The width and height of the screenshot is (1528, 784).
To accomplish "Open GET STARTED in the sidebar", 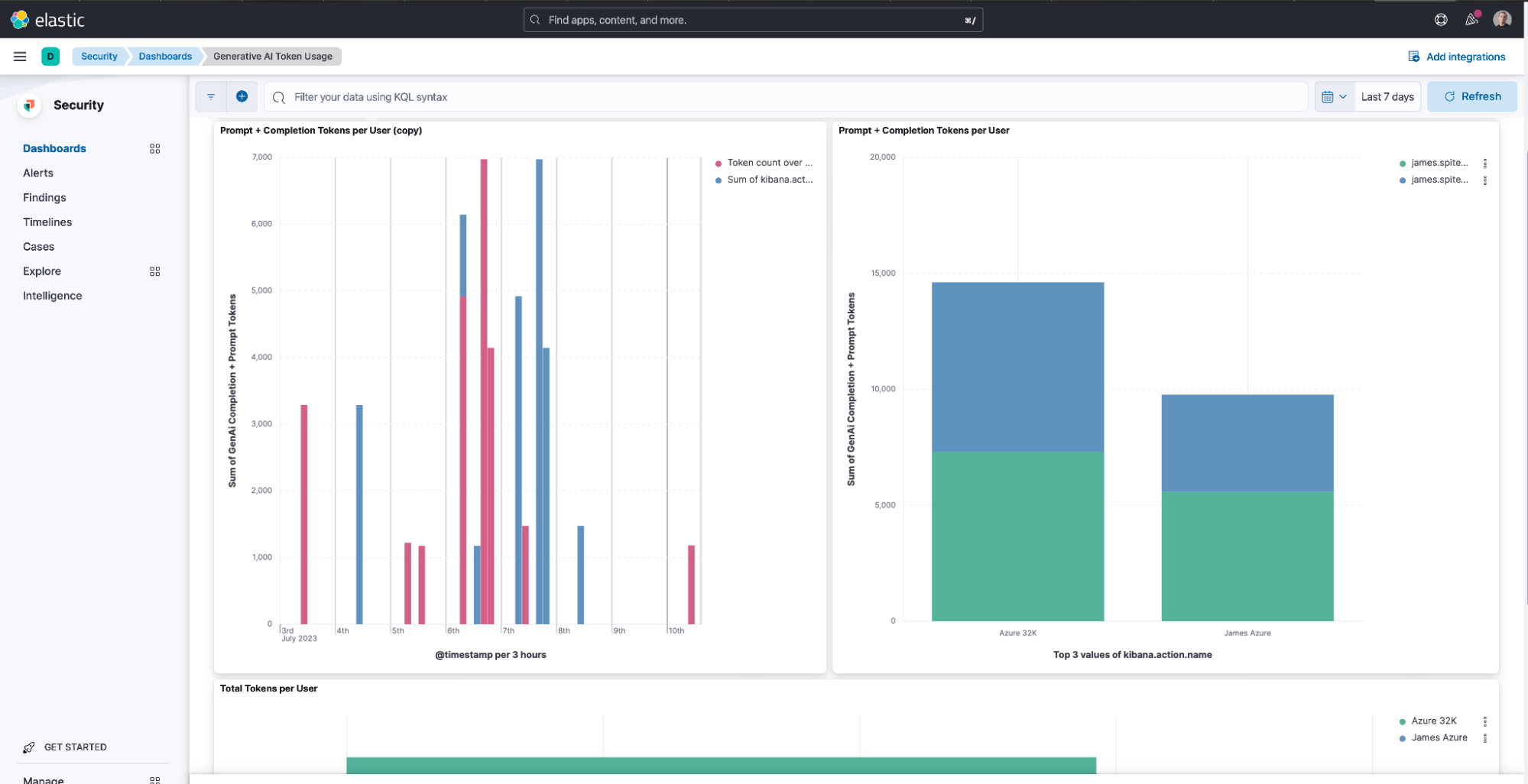I will pos(76,747).
